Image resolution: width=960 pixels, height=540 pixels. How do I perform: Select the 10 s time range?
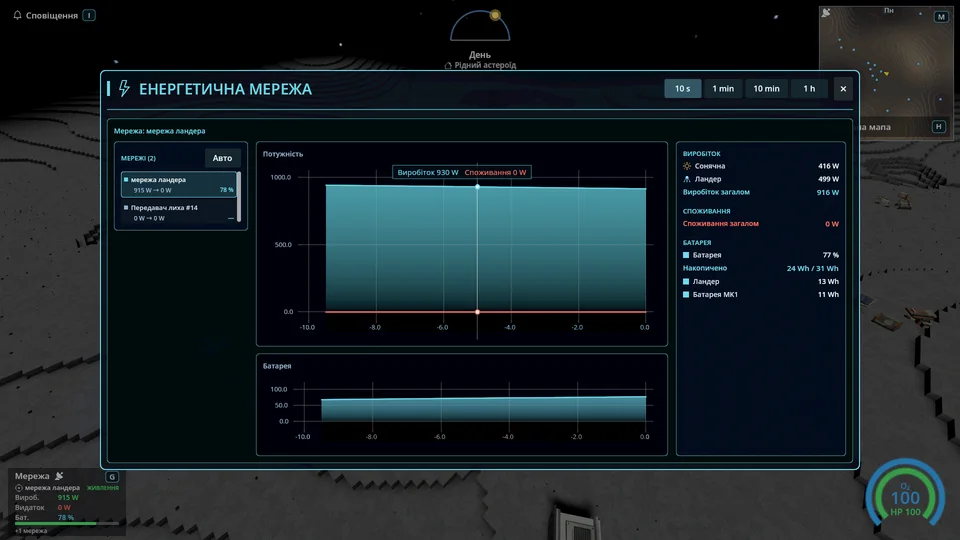click(683, 89)
